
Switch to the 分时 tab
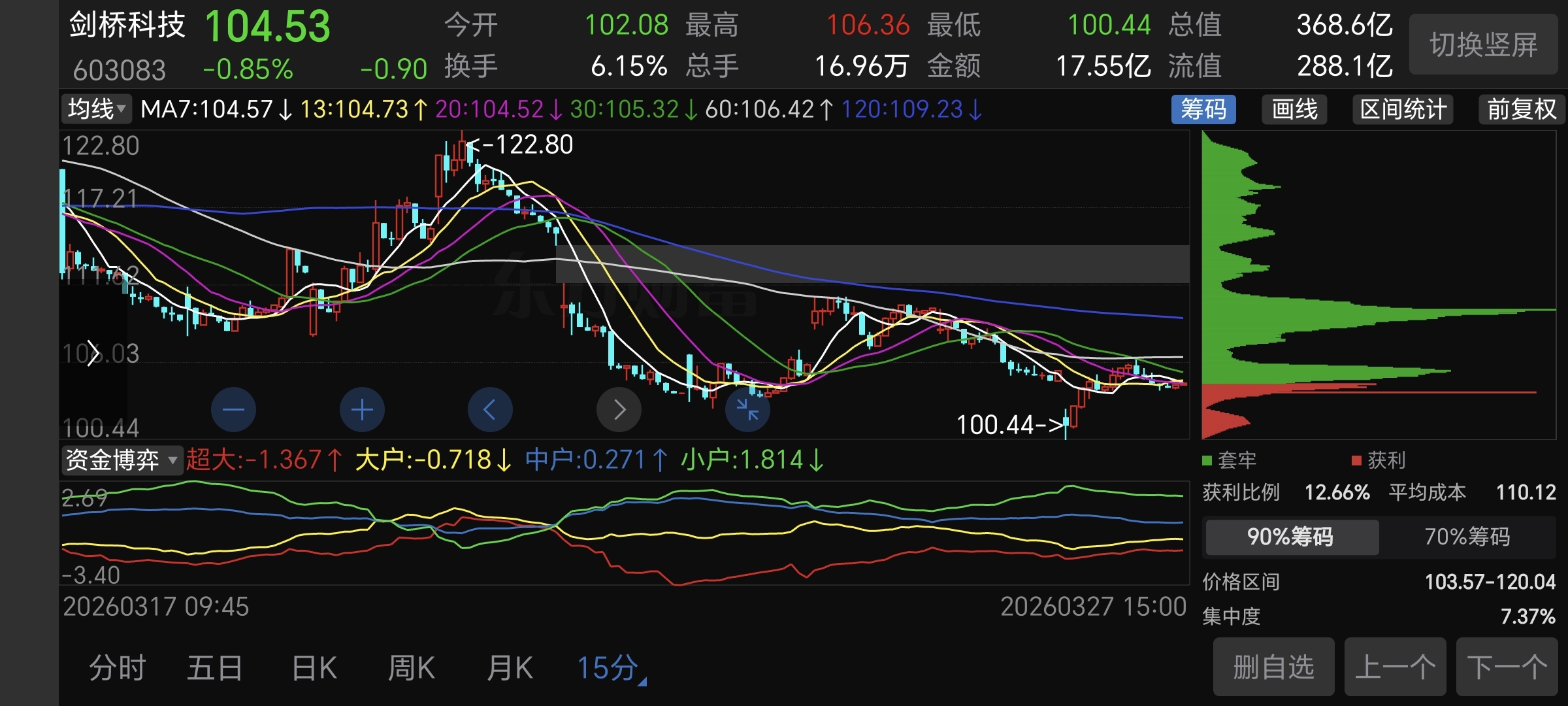click(118, 668)
